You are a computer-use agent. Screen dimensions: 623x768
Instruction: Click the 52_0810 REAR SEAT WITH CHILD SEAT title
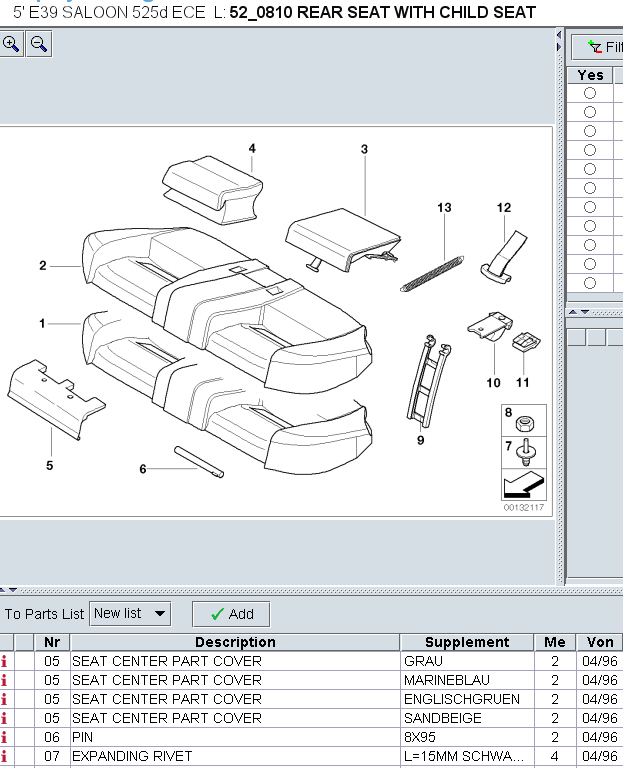pos(383,12)
